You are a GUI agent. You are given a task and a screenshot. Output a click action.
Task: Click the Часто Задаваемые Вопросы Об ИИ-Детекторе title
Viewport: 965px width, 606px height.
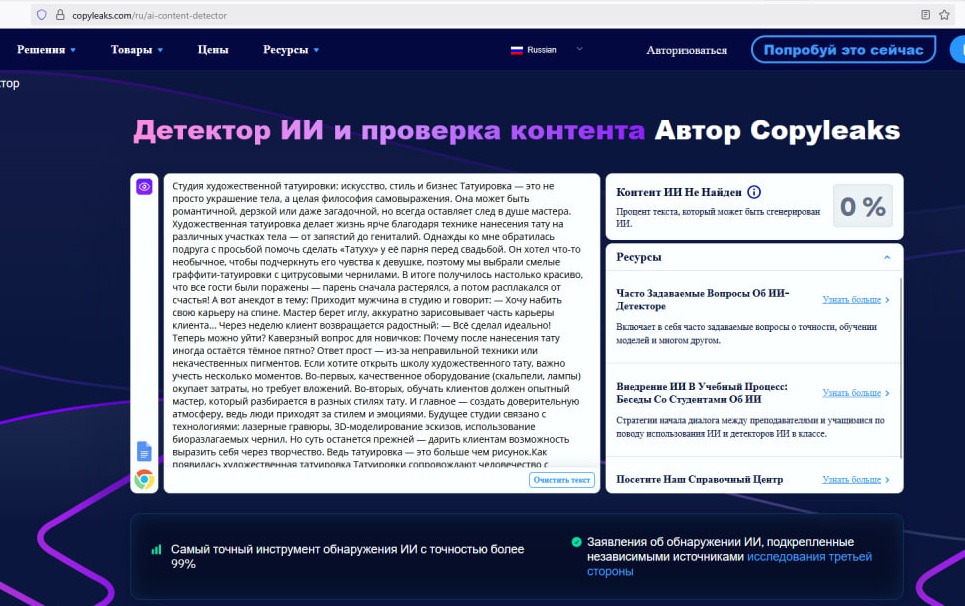pos(703,300)
